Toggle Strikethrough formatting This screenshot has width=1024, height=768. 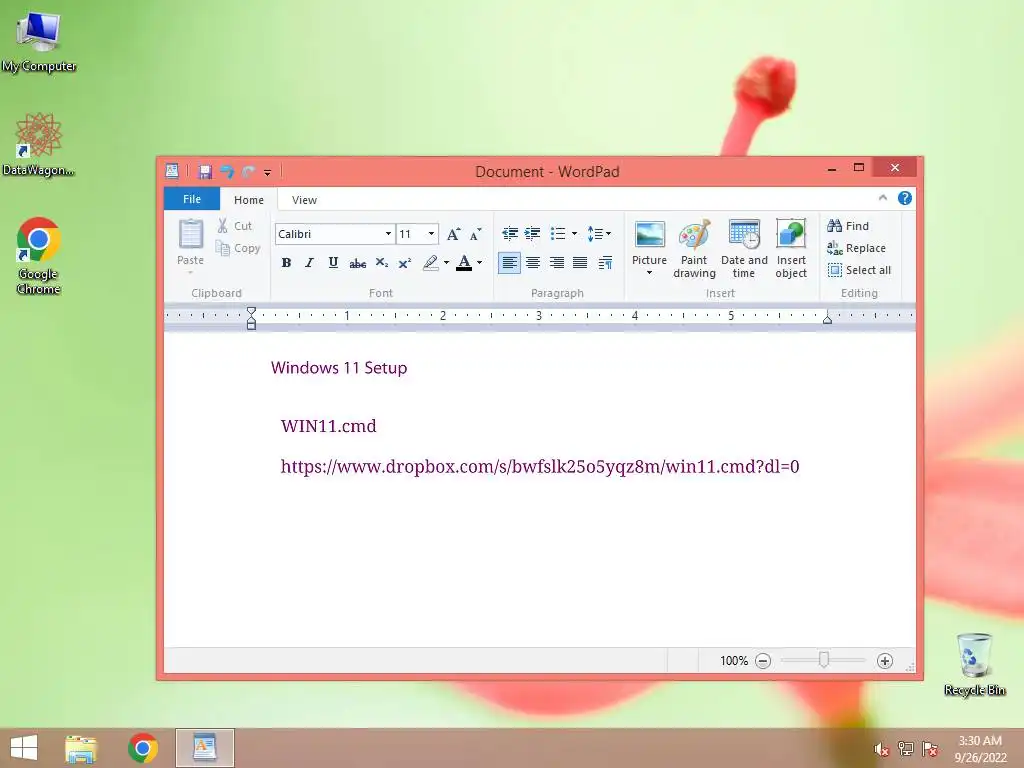[357, 263]
